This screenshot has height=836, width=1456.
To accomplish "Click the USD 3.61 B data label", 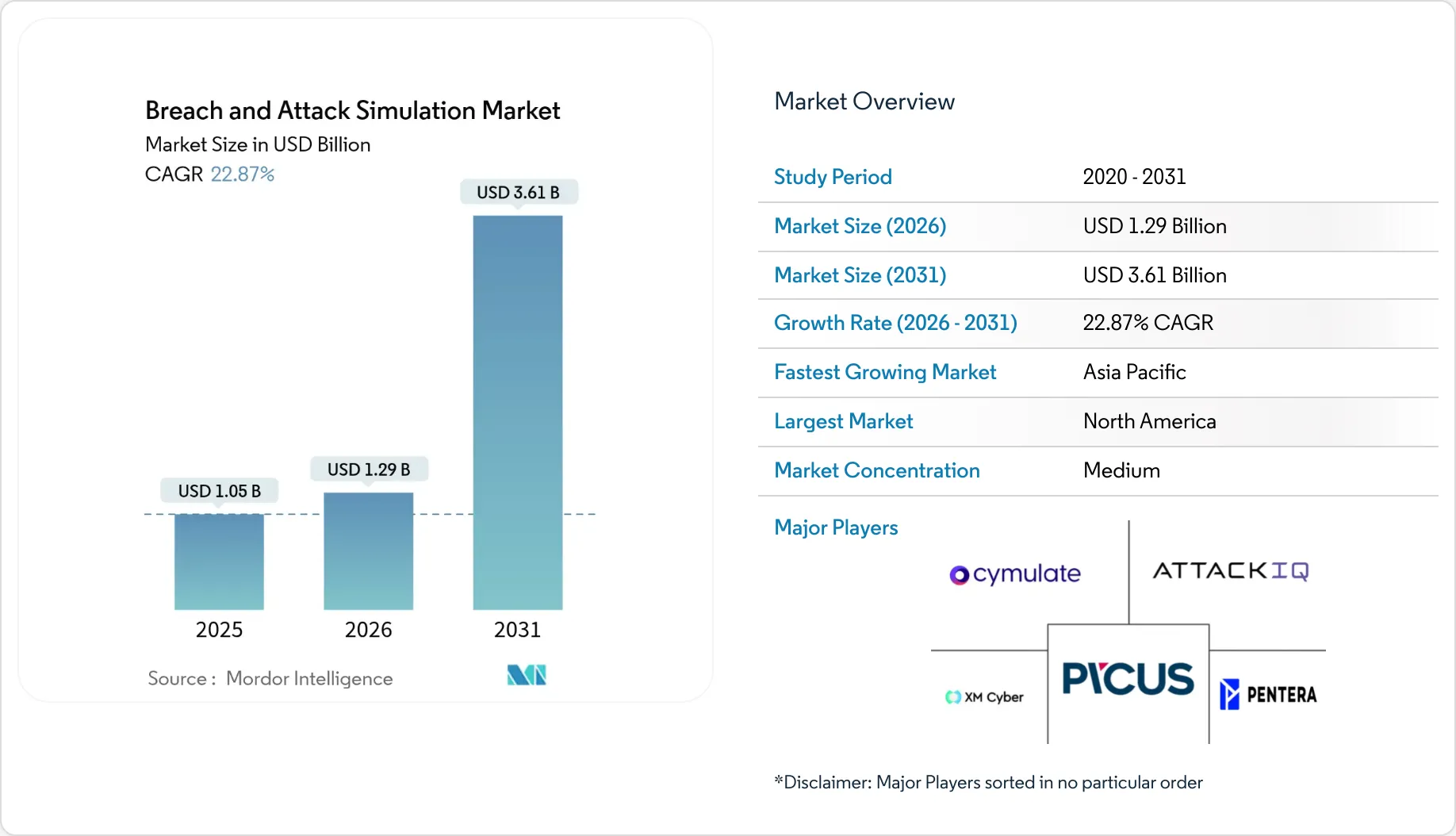I will coord(518,193).
